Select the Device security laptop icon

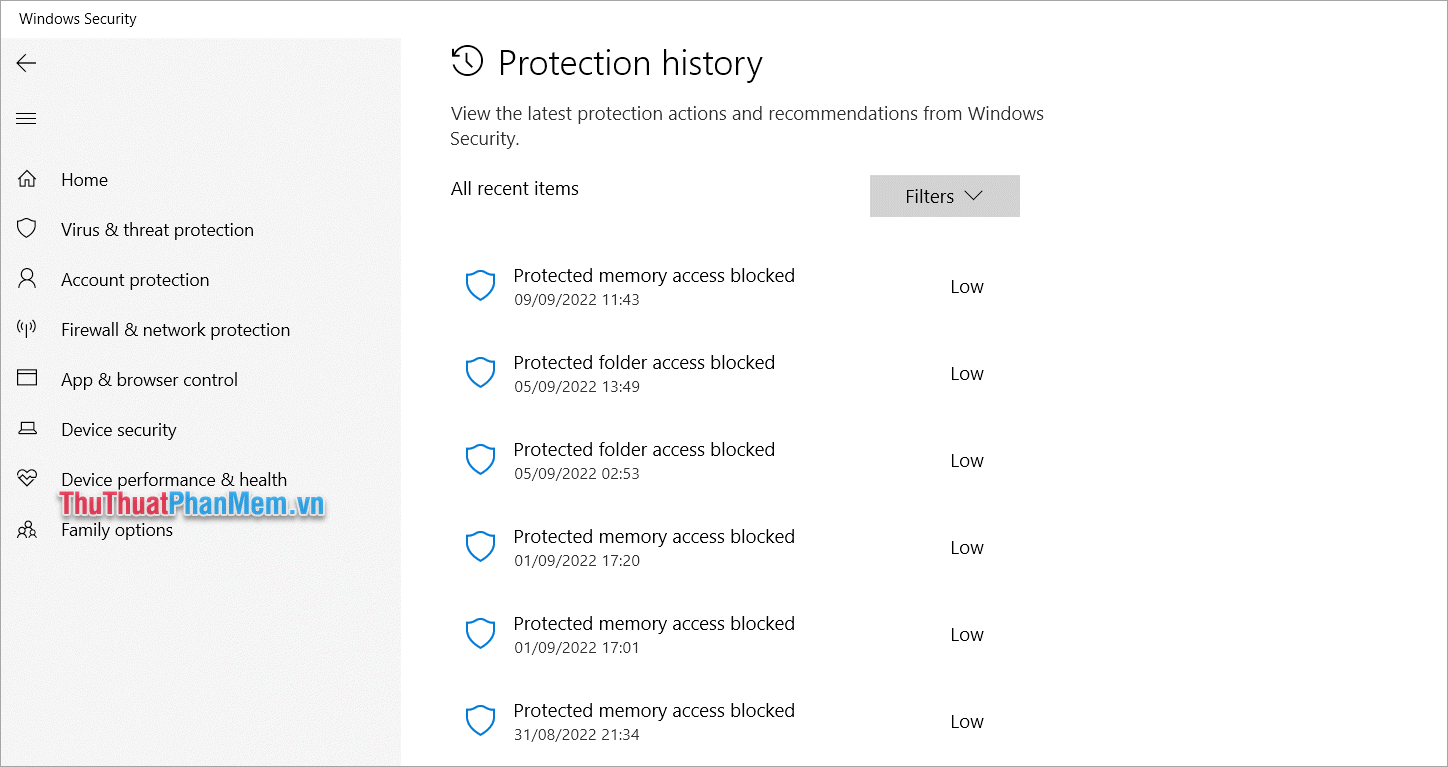coord(26,428)
